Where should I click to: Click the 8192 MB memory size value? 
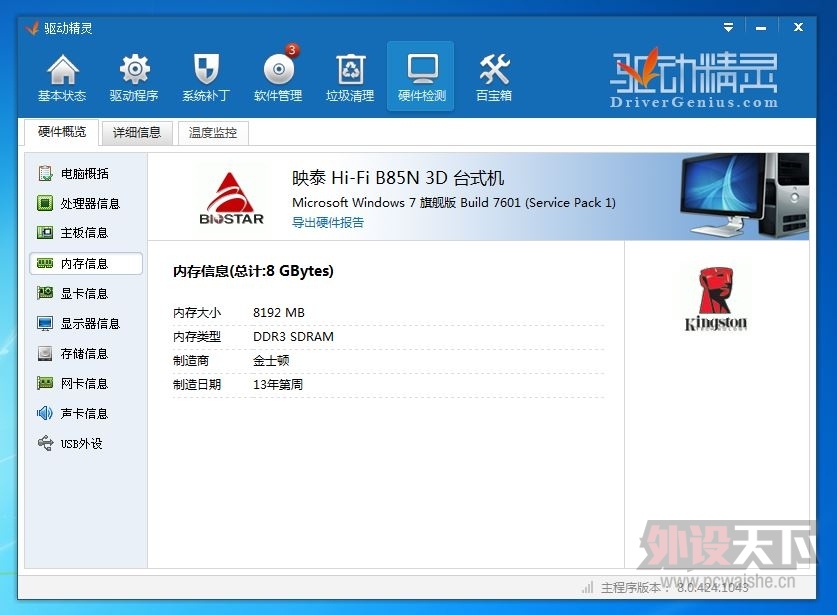point(279,313)
